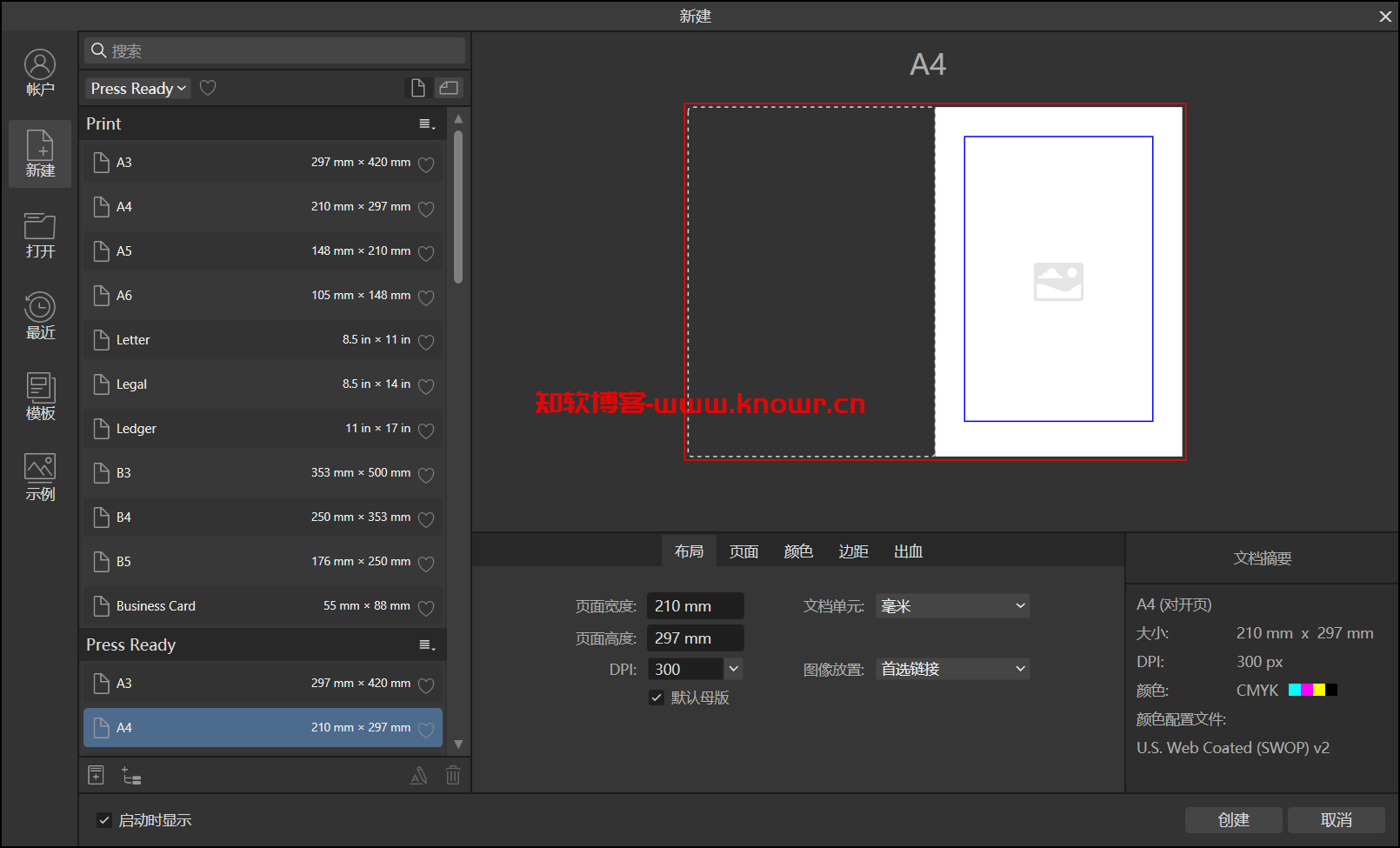Viewport: 1400px width, 848px height.
Task: Open the 帐户 account panel
Action: (x=40, y=72)
